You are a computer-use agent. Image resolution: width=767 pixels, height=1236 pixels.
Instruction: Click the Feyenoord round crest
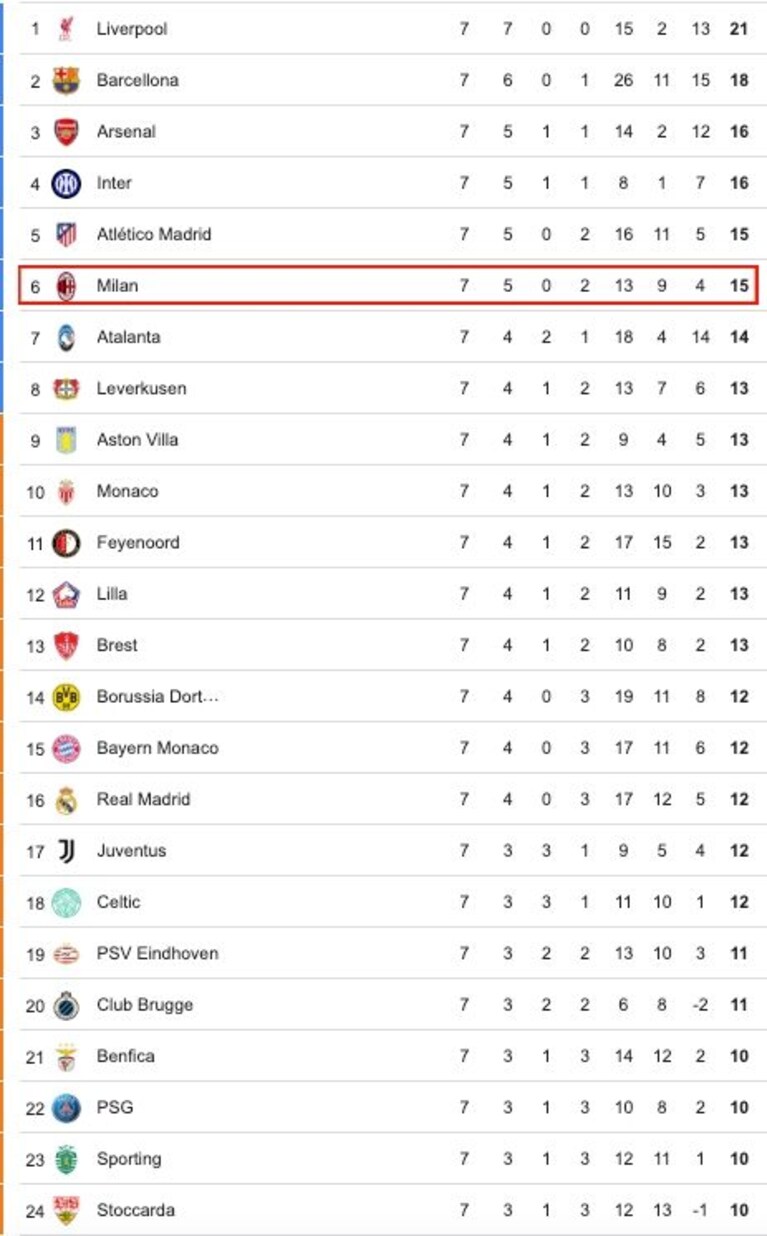(x=66, y=543)
